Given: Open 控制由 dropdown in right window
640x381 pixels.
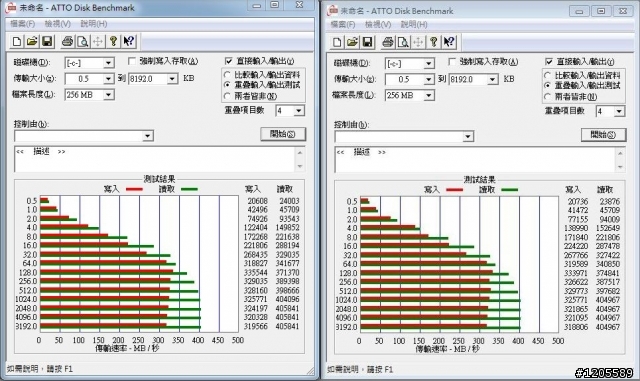Looking at the screenshot, I should click(468, 136).
